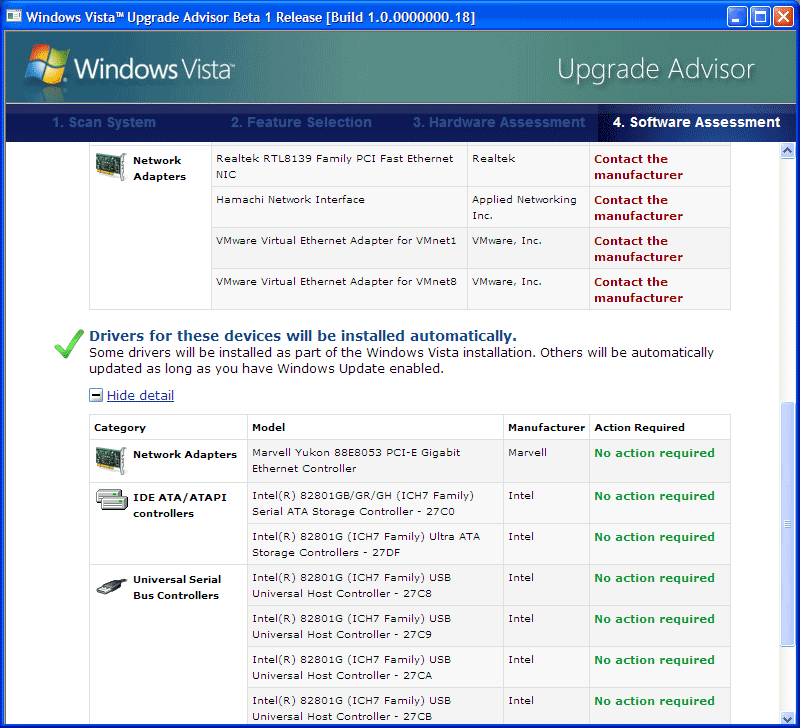Click the Windows Vista flag logo
This screenshot has height=728, width=800.
[x=47, y=64]
